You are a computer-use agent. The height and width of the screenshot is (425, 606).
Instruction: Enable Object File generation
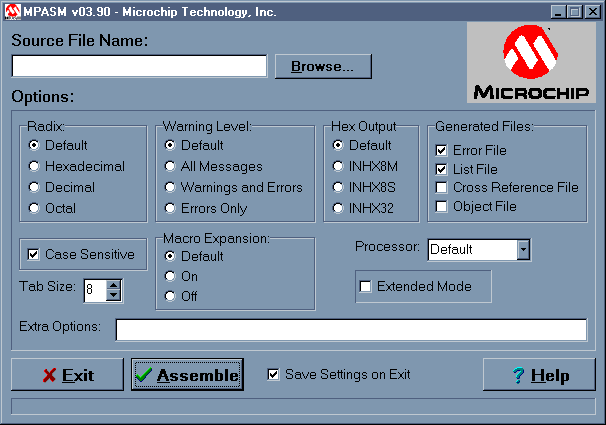click(441, 206)
